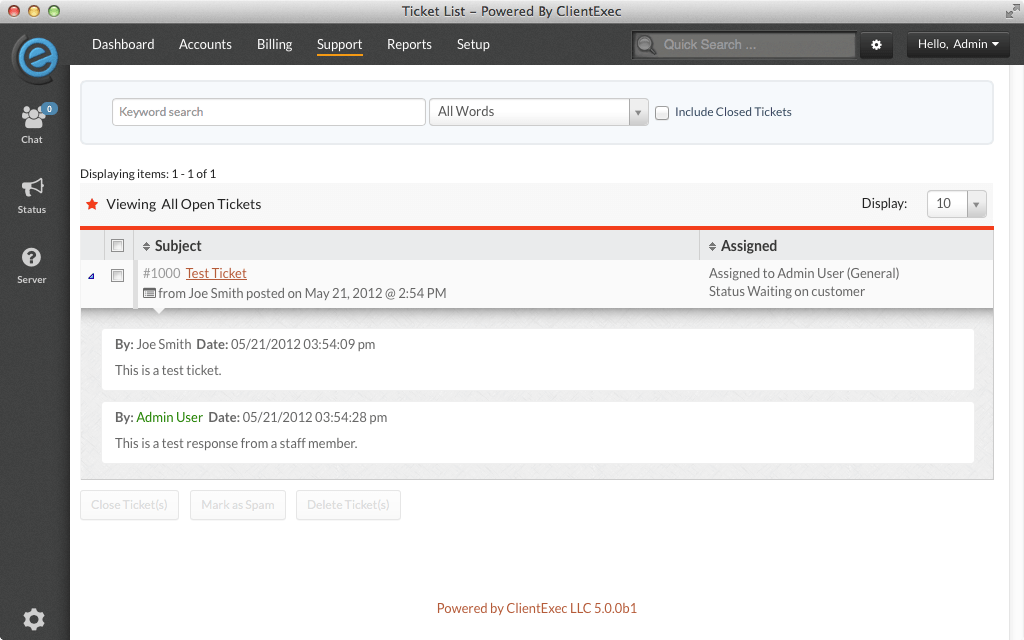This screenshot has width=1024, height=640.
Task: Open the Billing menu
Action: pyautogui.click(x=274, y=45)
